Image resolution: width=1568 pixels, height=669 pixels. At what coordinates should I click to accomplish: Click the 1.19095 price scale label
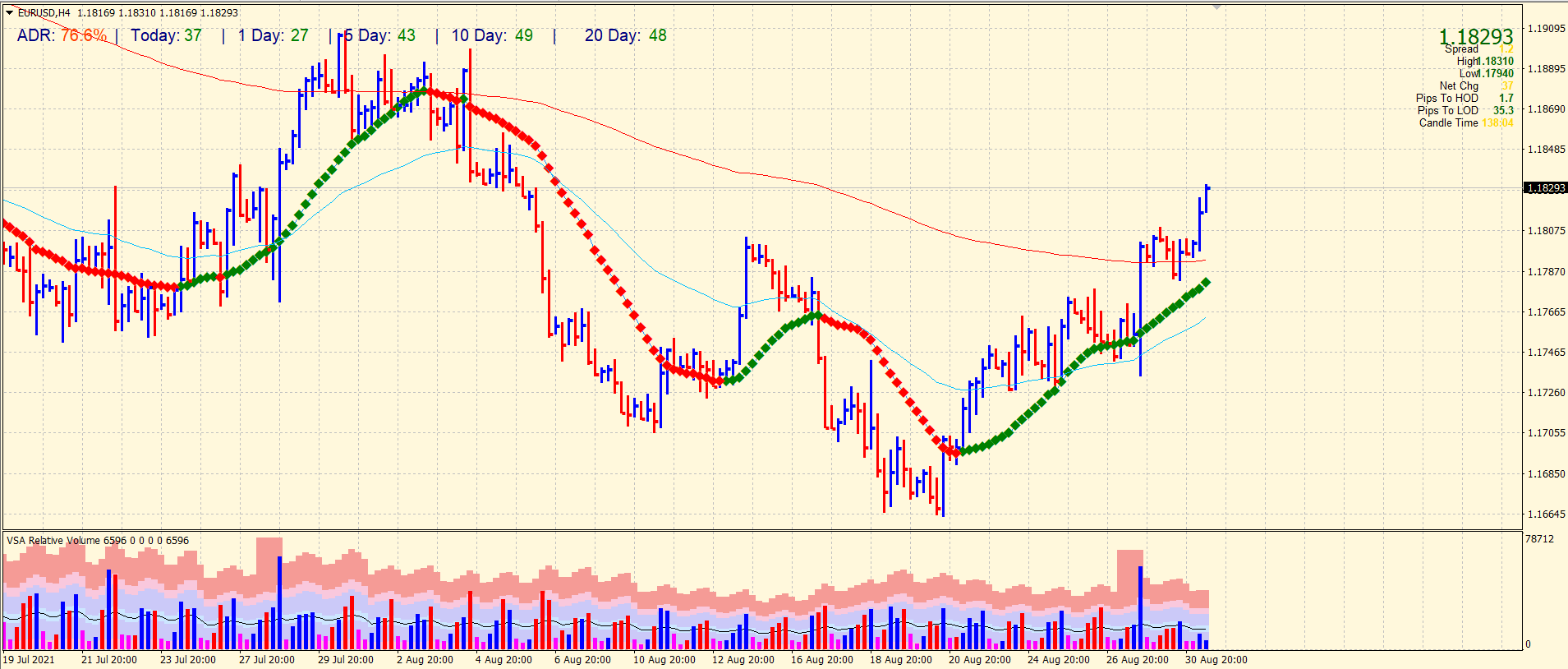(x=1545, y=29)
